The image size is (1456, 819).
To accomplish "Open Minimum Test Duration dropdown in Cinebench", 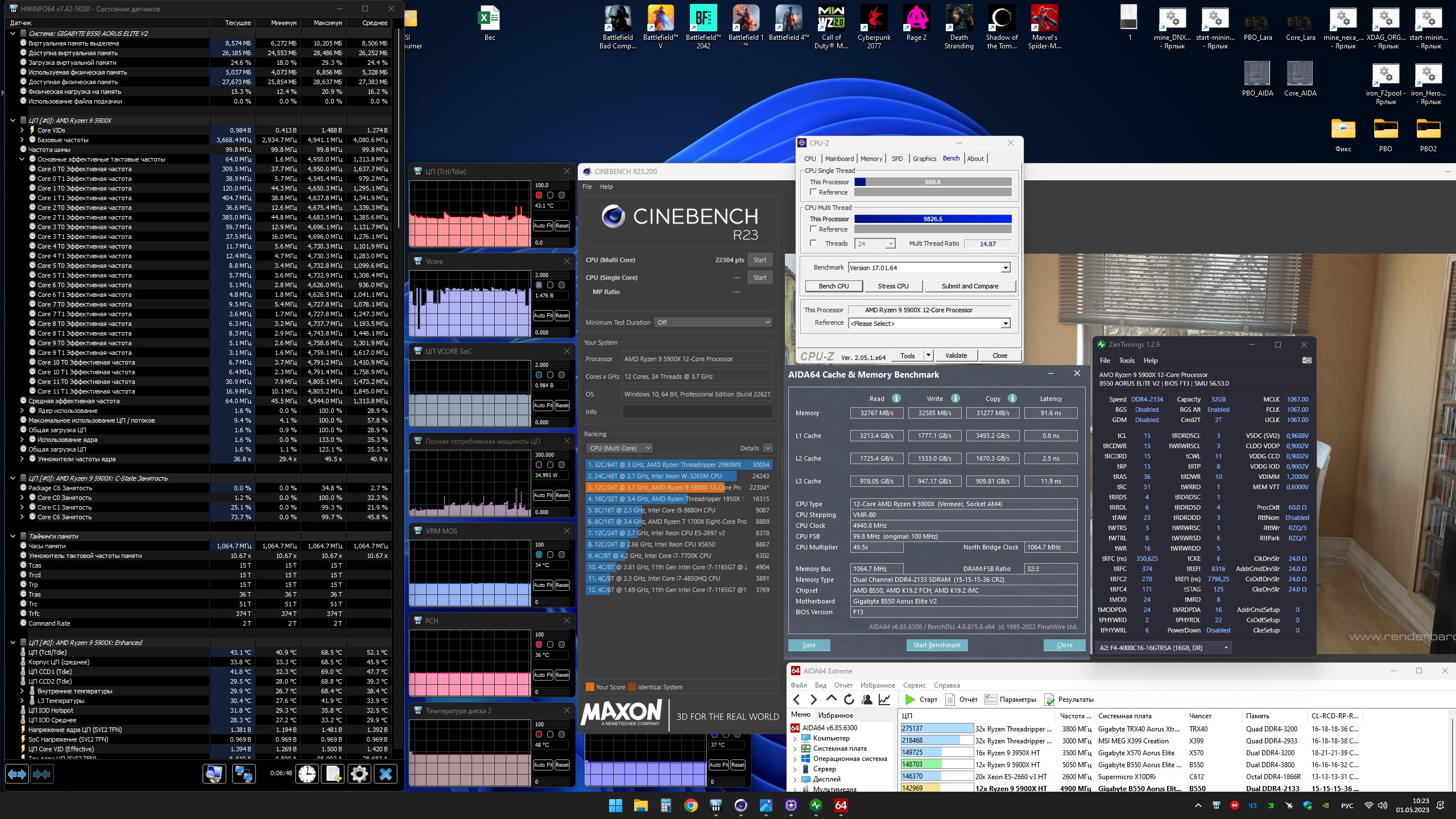I will pyautogui.click(x=713, y=322).
